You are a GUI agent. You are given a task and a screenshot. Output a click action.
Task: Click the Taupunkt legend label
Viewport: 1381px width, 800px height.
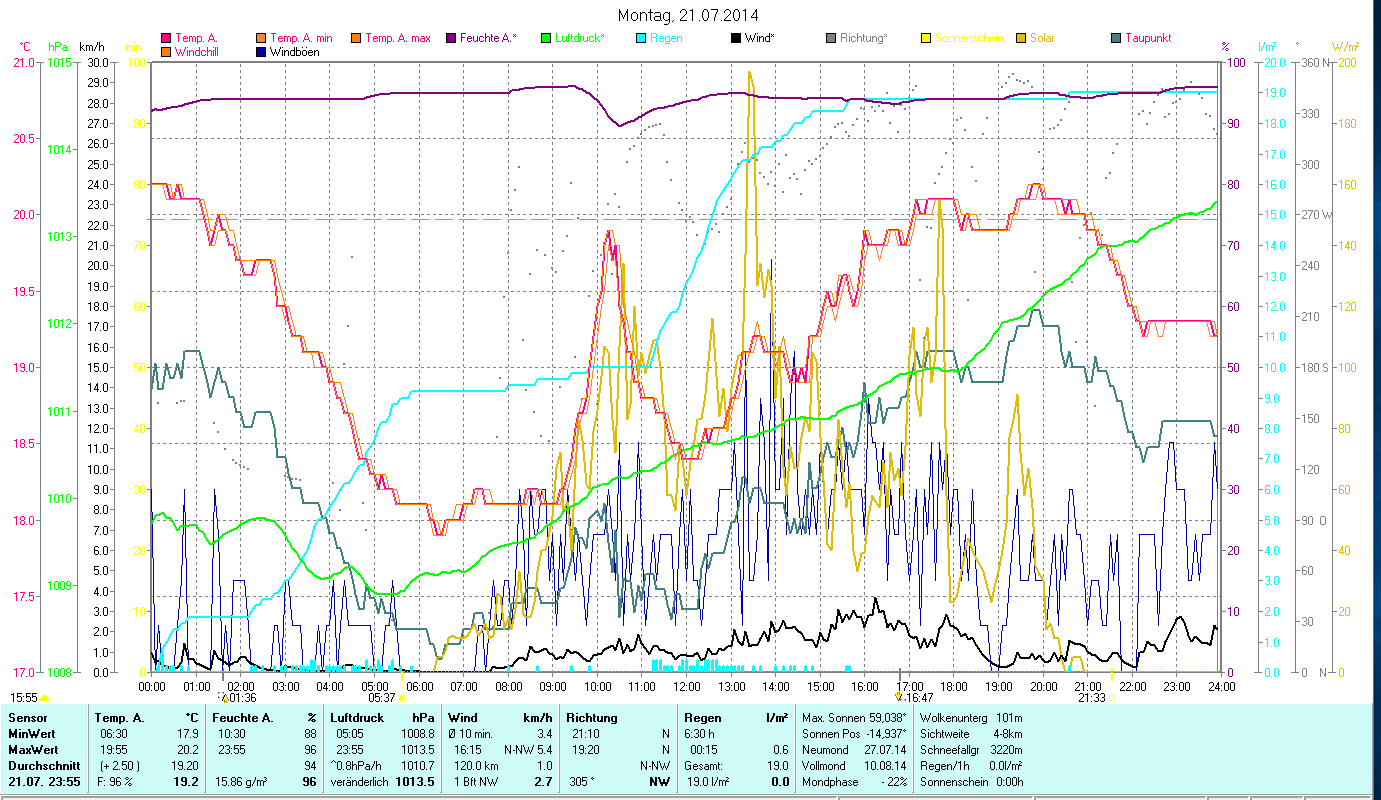click(x=1148, y=39)
